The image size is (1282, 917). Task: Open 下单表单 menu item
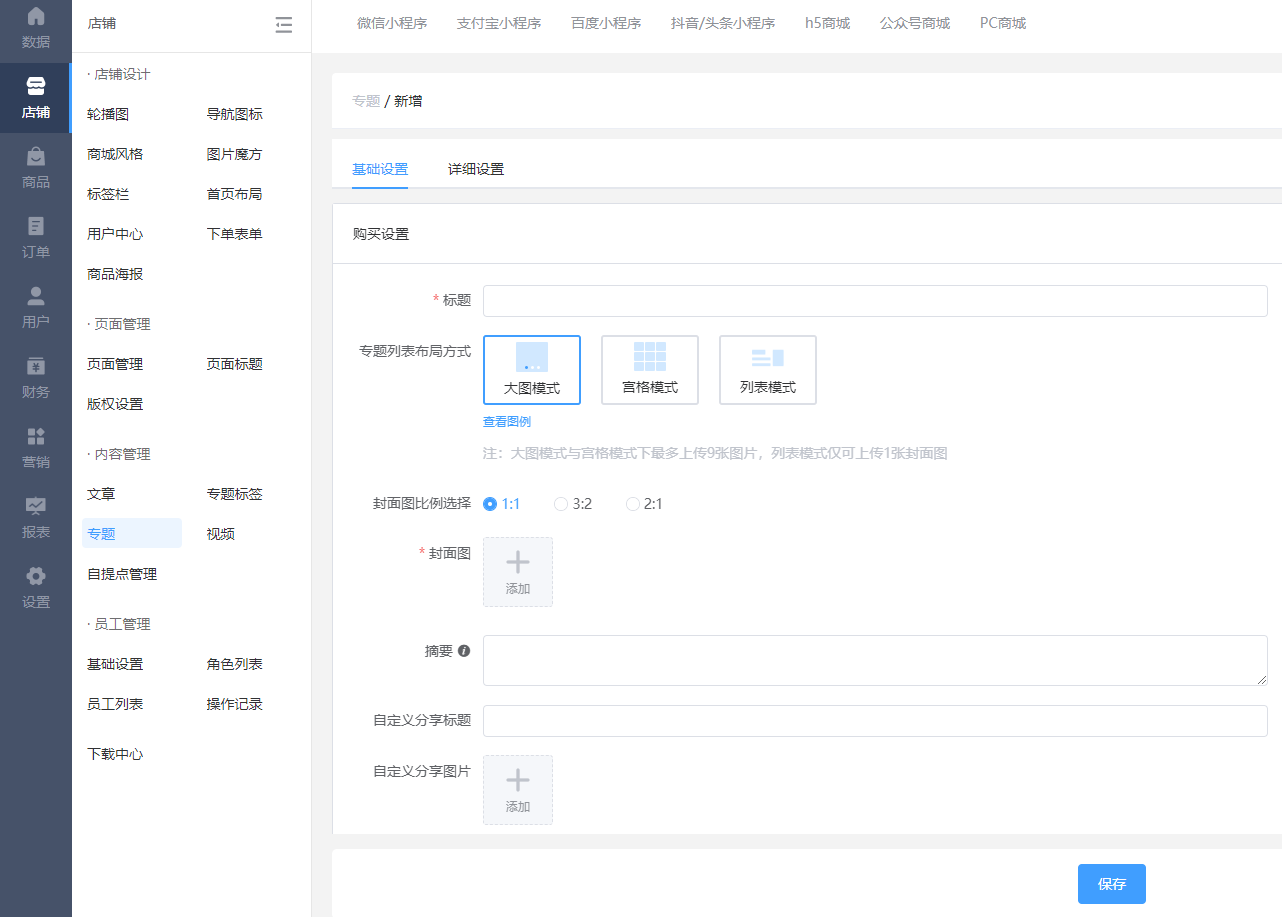click(235, 234)
